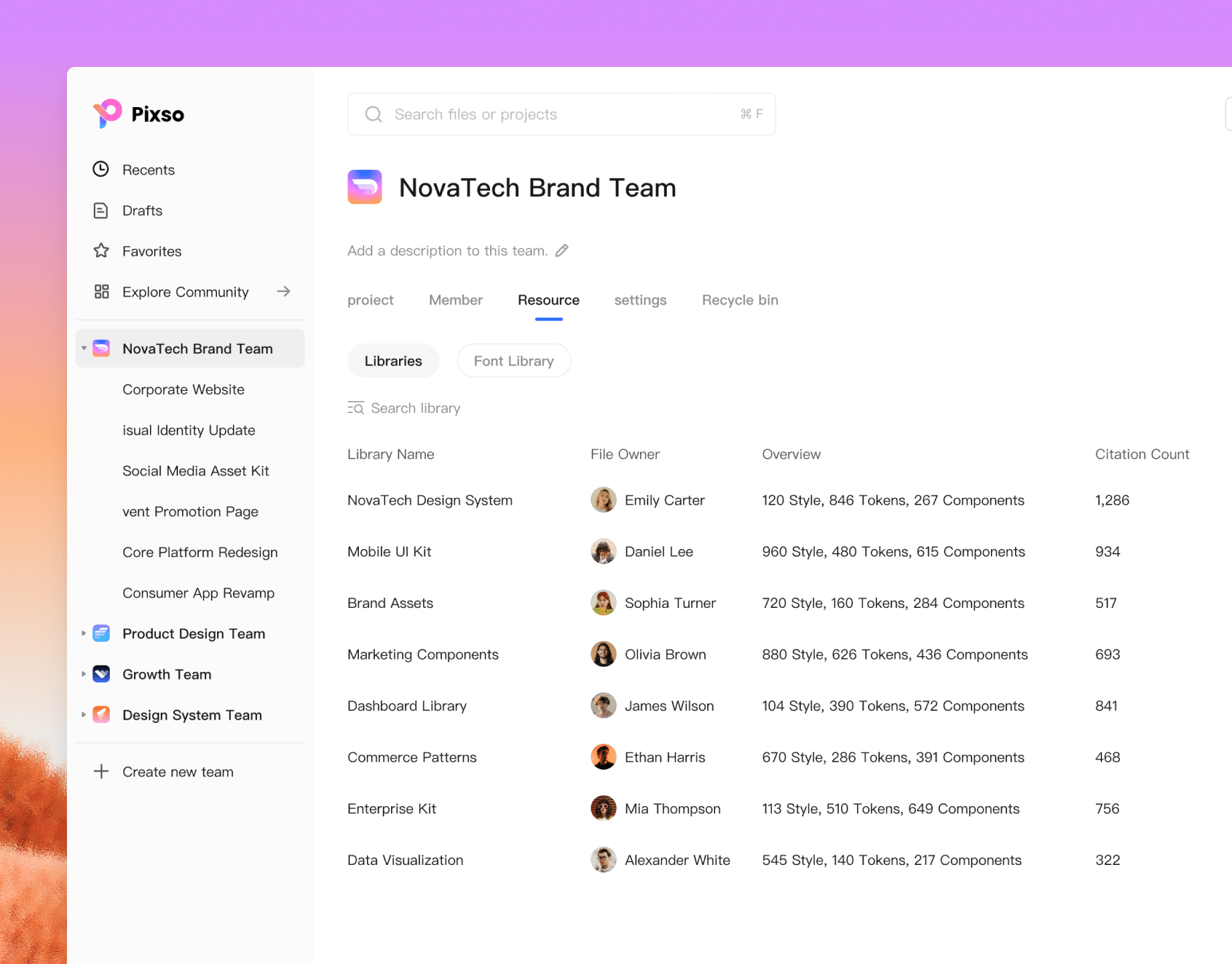Switch to the Member tab
This screenshot has height=964, width=1232.
click(x=455, y=300)
